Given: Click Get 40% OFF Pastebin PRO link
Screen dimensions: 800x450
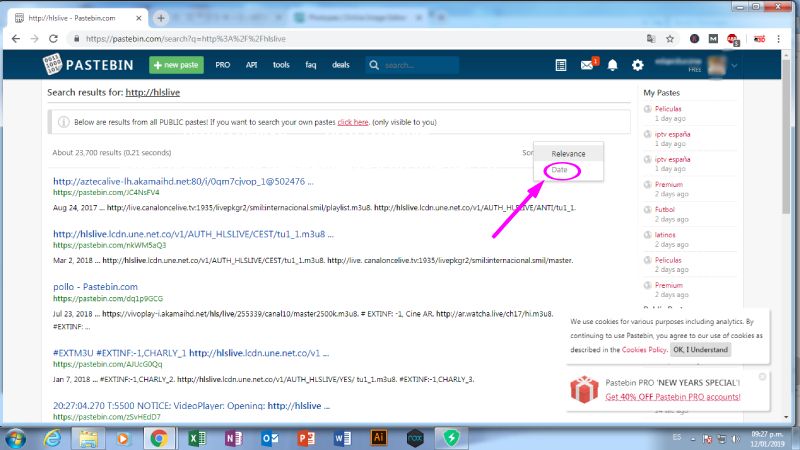Looking at the screenshot, I should pos(672,396).
